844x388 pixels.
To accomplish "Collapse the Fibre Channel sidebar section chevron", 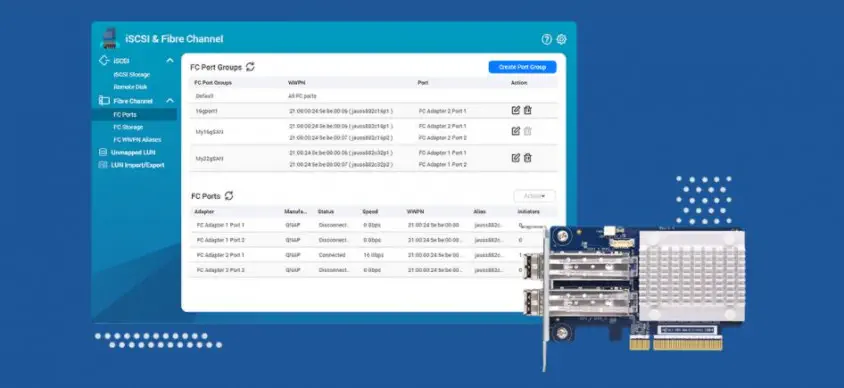I will click(170, 101).
